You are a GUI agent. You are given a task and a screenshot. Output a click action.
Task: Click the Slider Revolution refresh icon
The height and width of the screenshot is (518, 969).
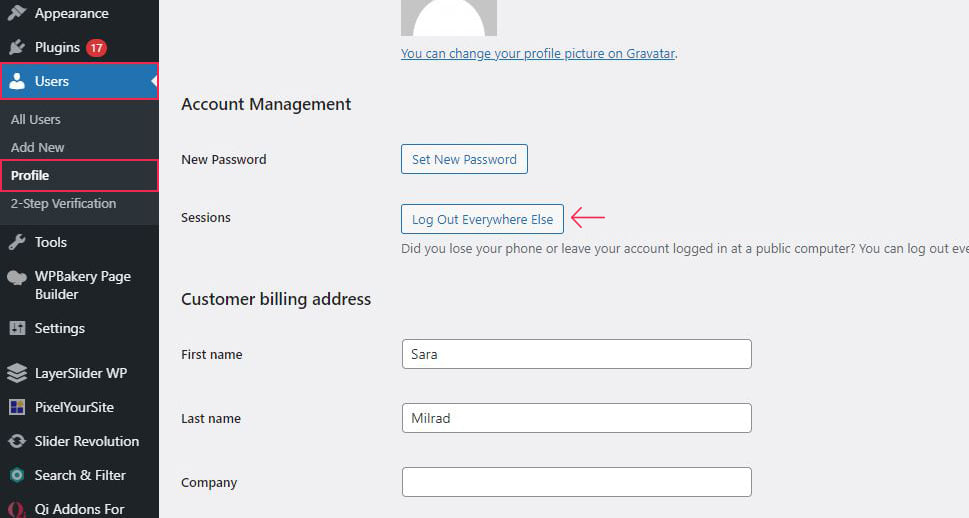click(x=17, y=441)
